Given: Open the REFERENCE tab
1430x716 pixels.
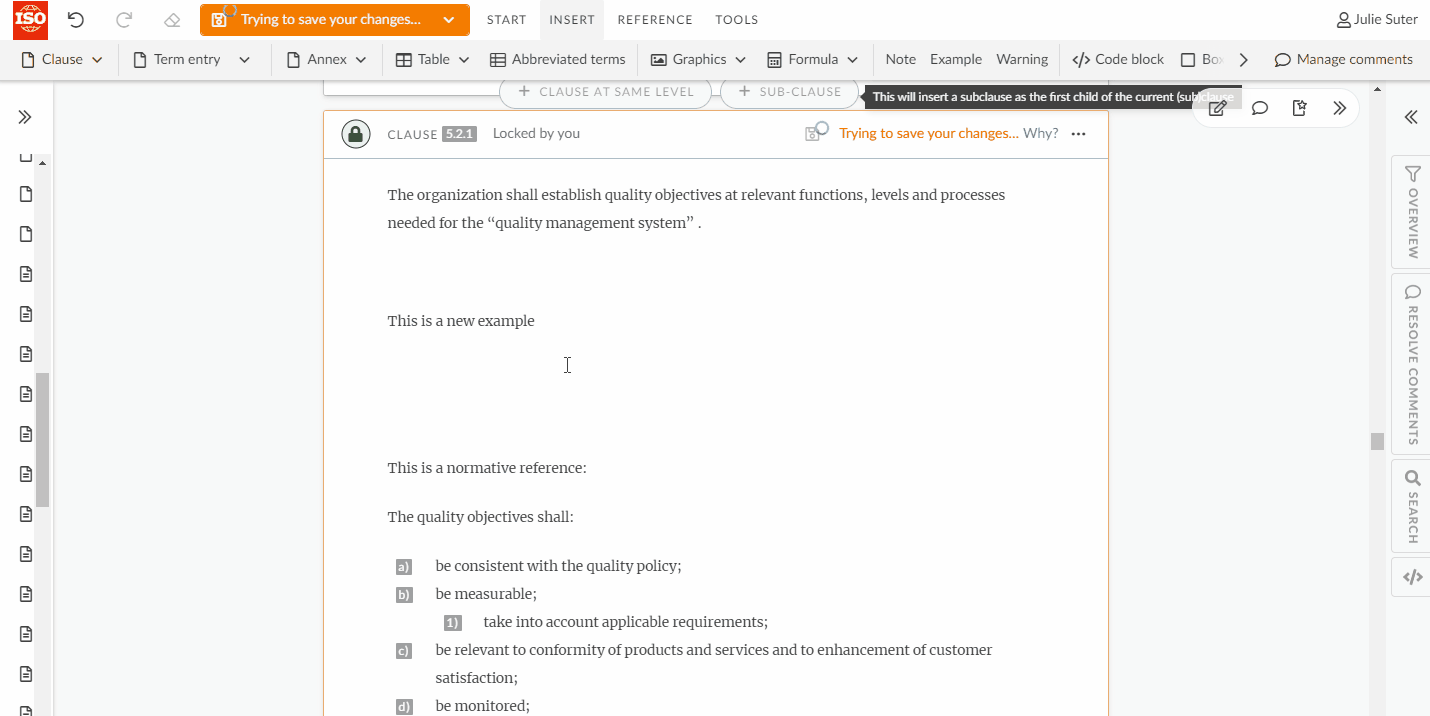Looking at the screenshot, I should pyautogui.click(x=655, y=20).
